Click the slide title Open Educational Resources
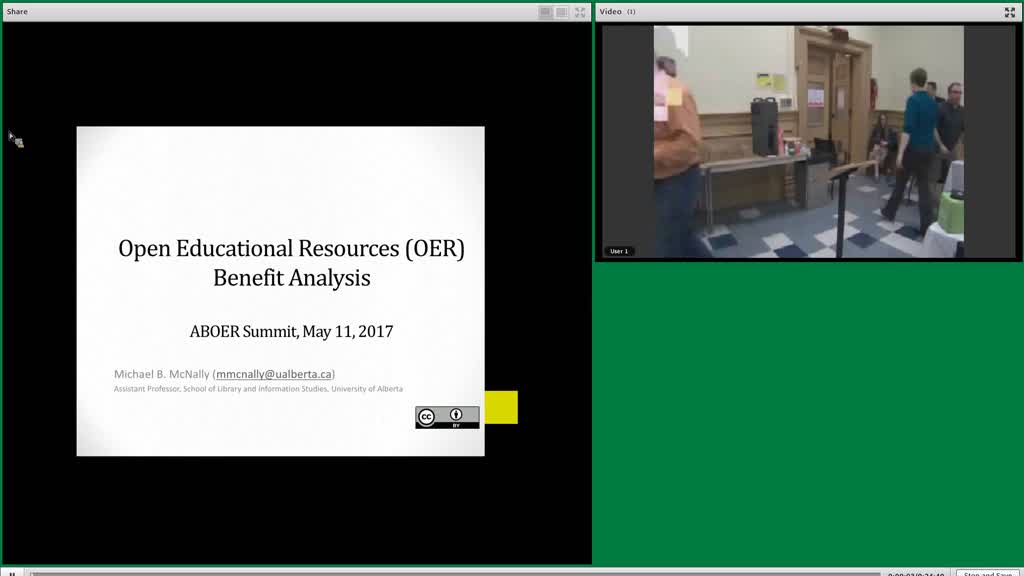1024x576 pixels. [291, 248]
